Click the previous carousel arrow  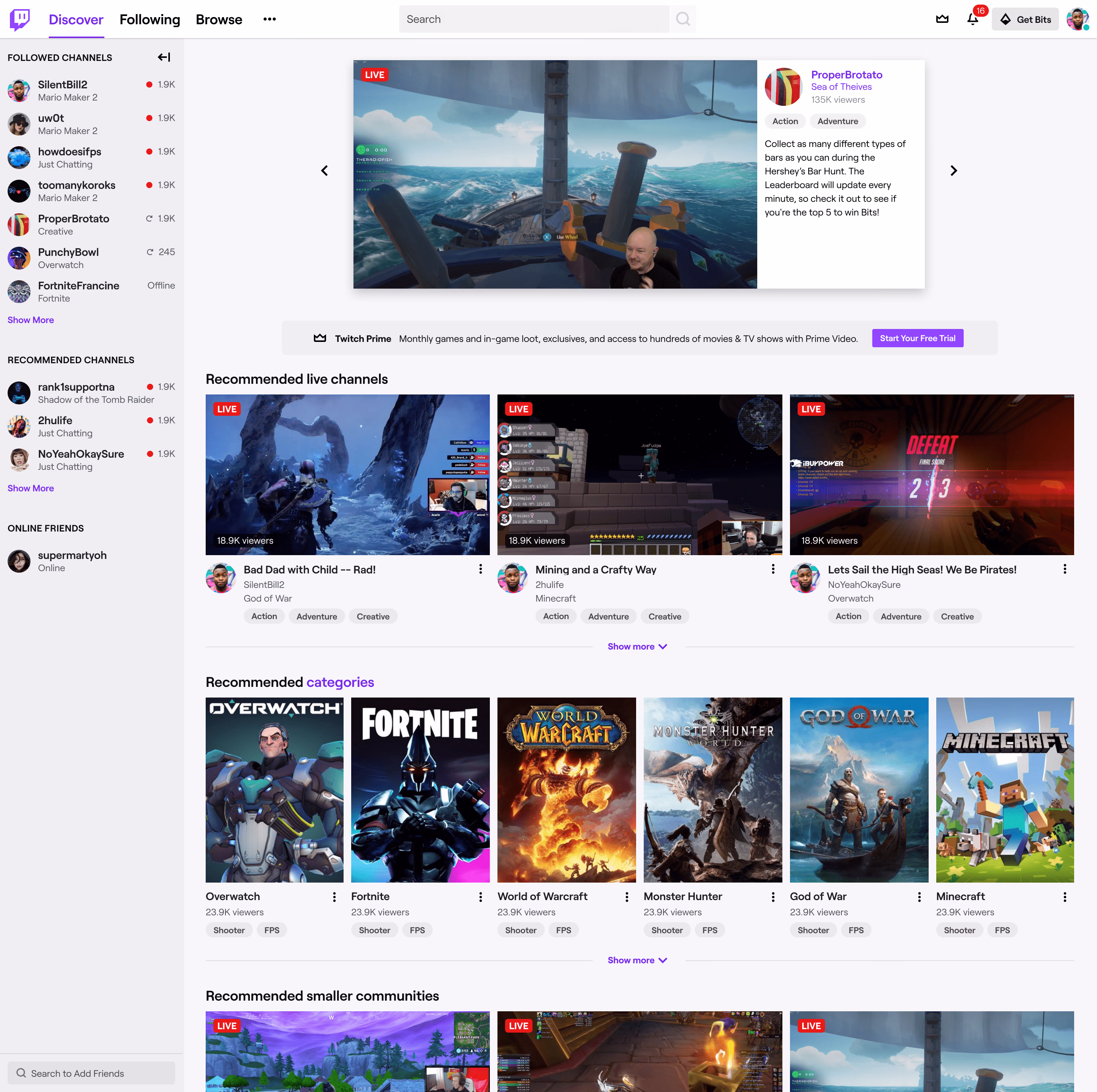[325, 170]
